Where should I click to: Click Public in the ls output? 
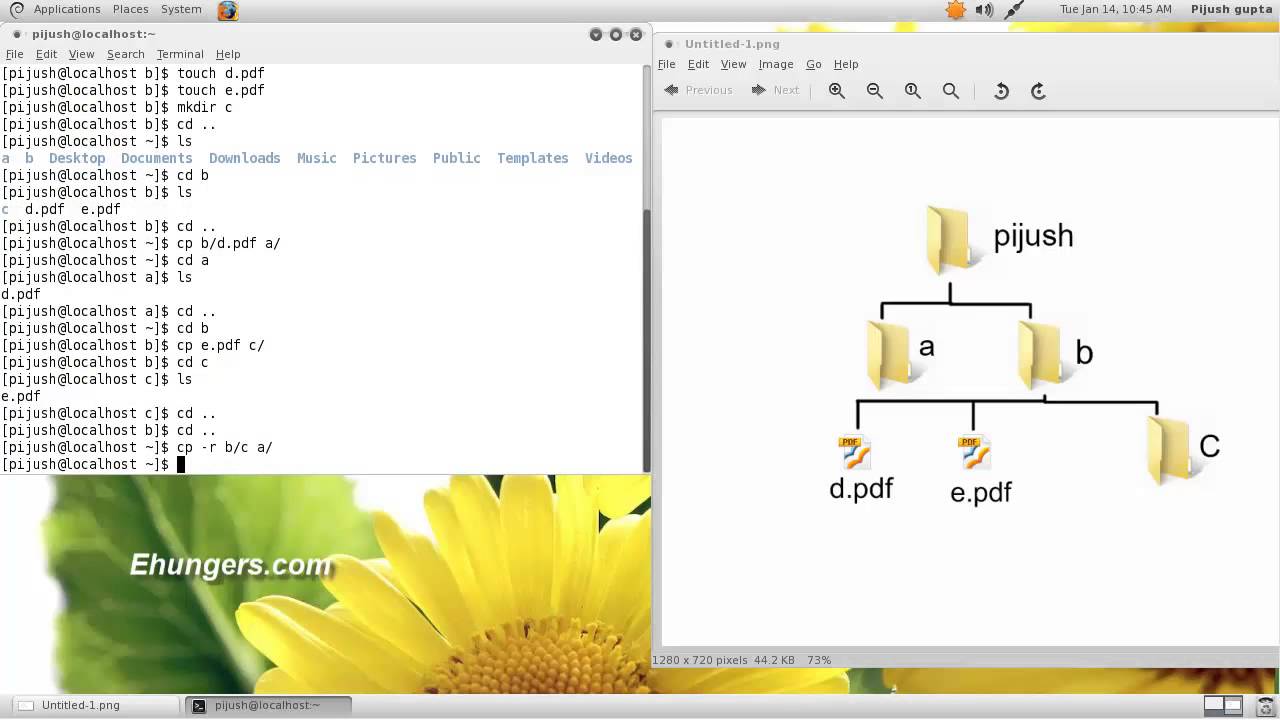coord(457,158)
